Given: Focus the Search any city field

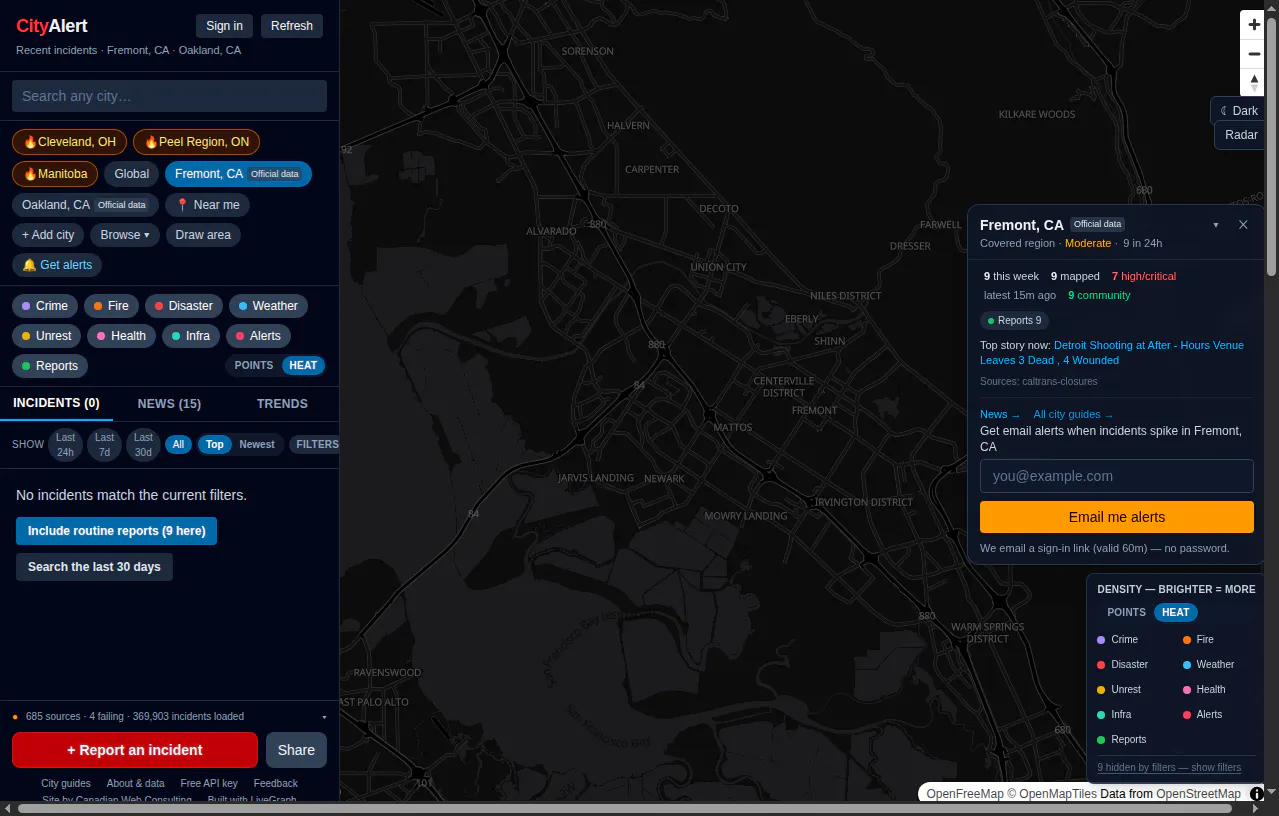Looking at the screenshot, I should point(169,96).
